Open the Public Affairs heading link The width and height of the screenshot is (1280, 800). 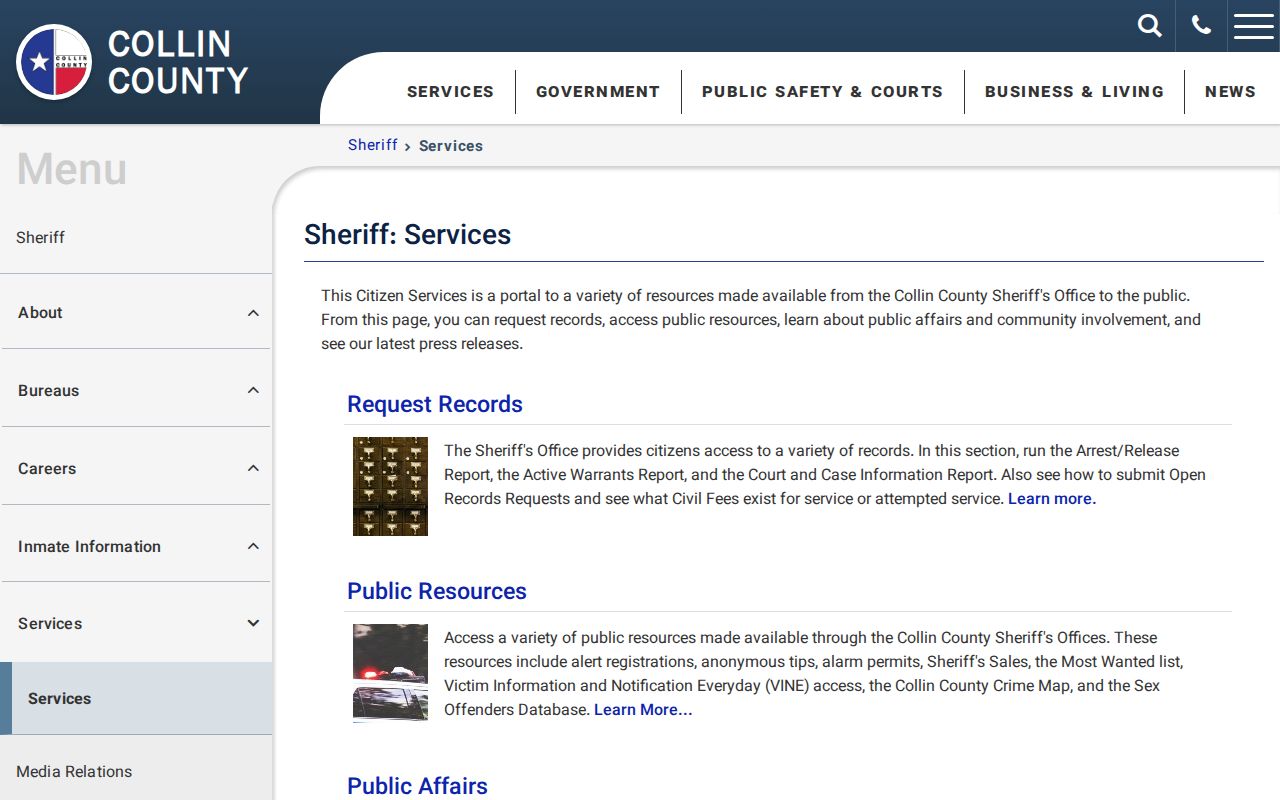tap(417, 786)
